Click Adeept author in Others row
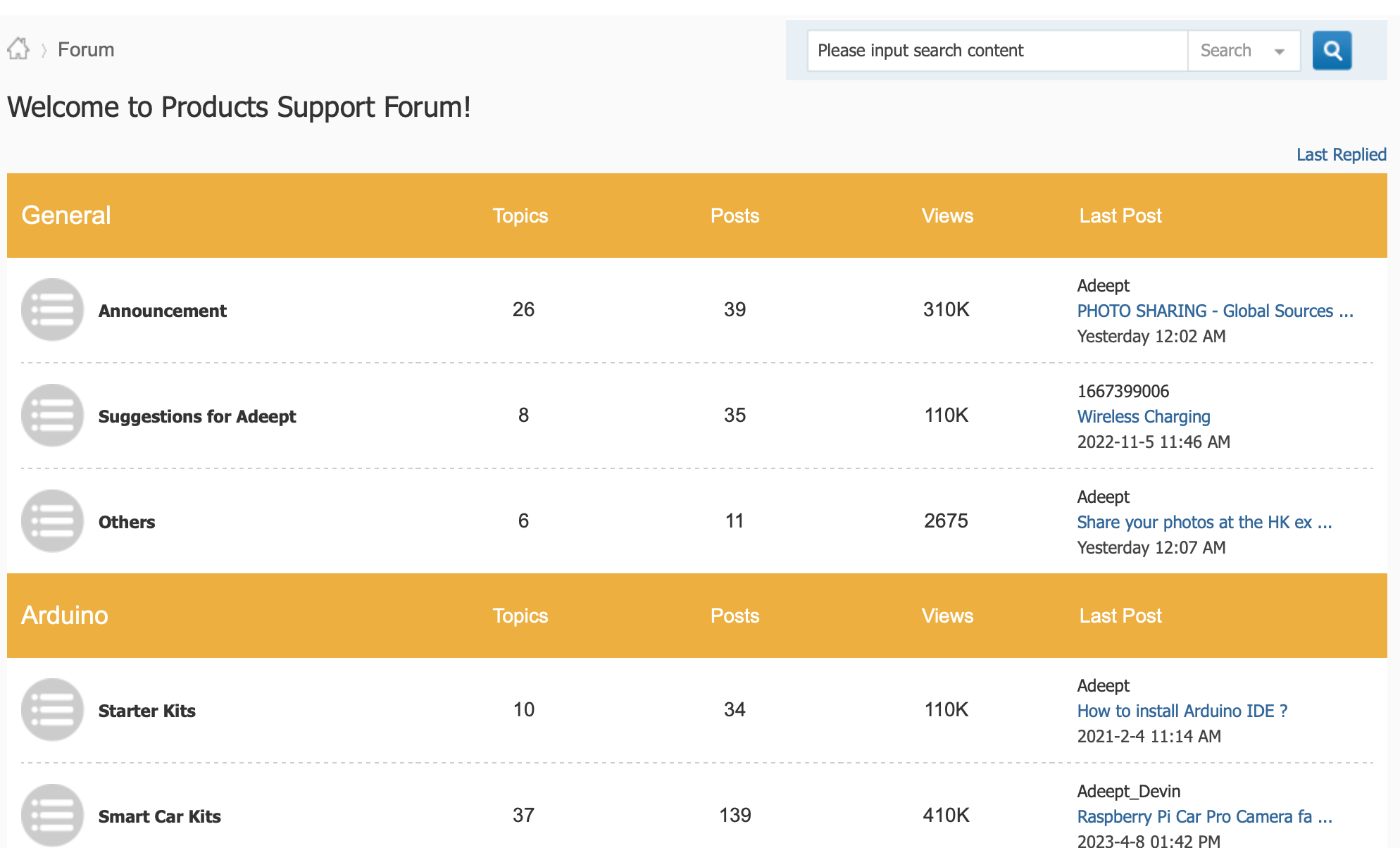Screen dimensions: 1400x848 tap(1104, 497)
